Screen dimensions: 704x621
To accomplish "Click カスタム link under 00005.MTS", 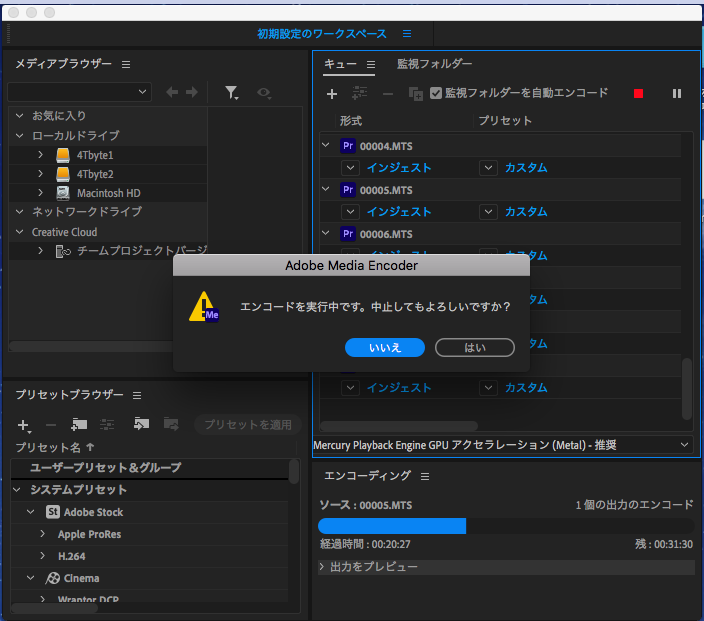I will click(526, 212).
